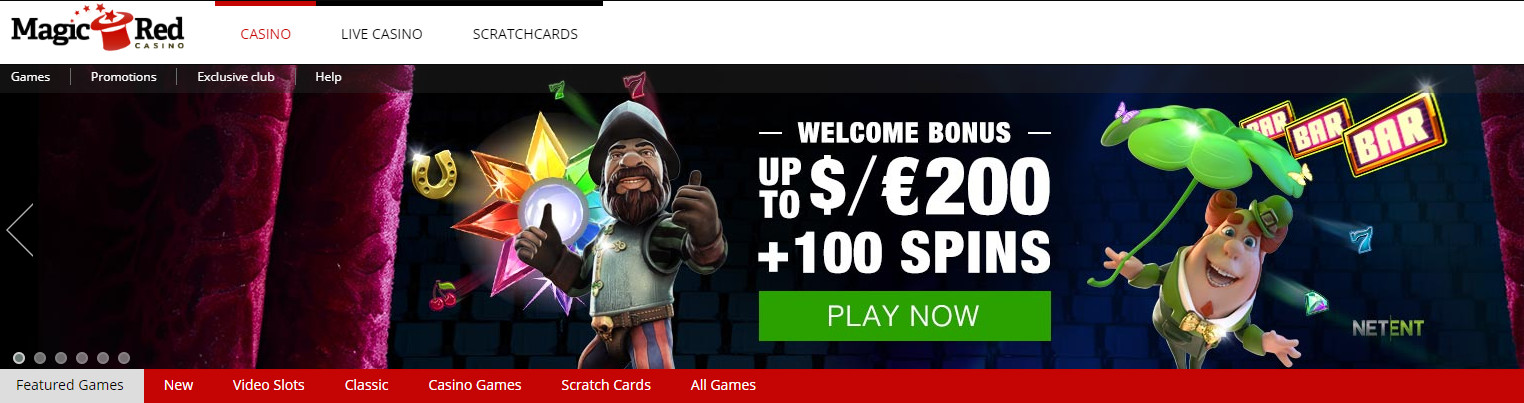This screenshot has height=403, width=1524.
Task: Switch to the Scratchcards tab
Action: [525, 34]
